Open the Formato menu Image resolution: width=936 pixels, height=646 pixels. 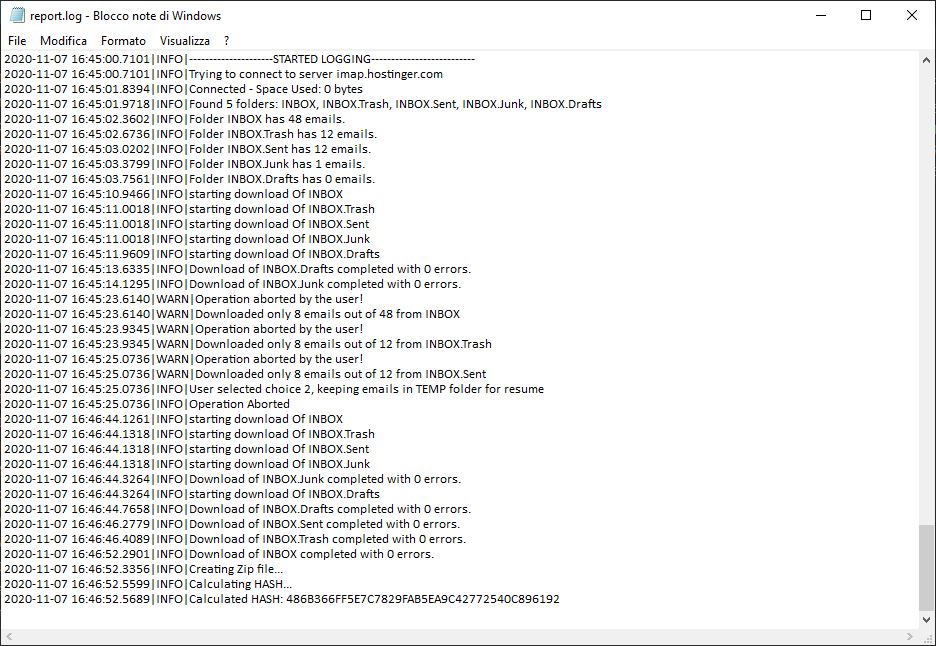122,41
